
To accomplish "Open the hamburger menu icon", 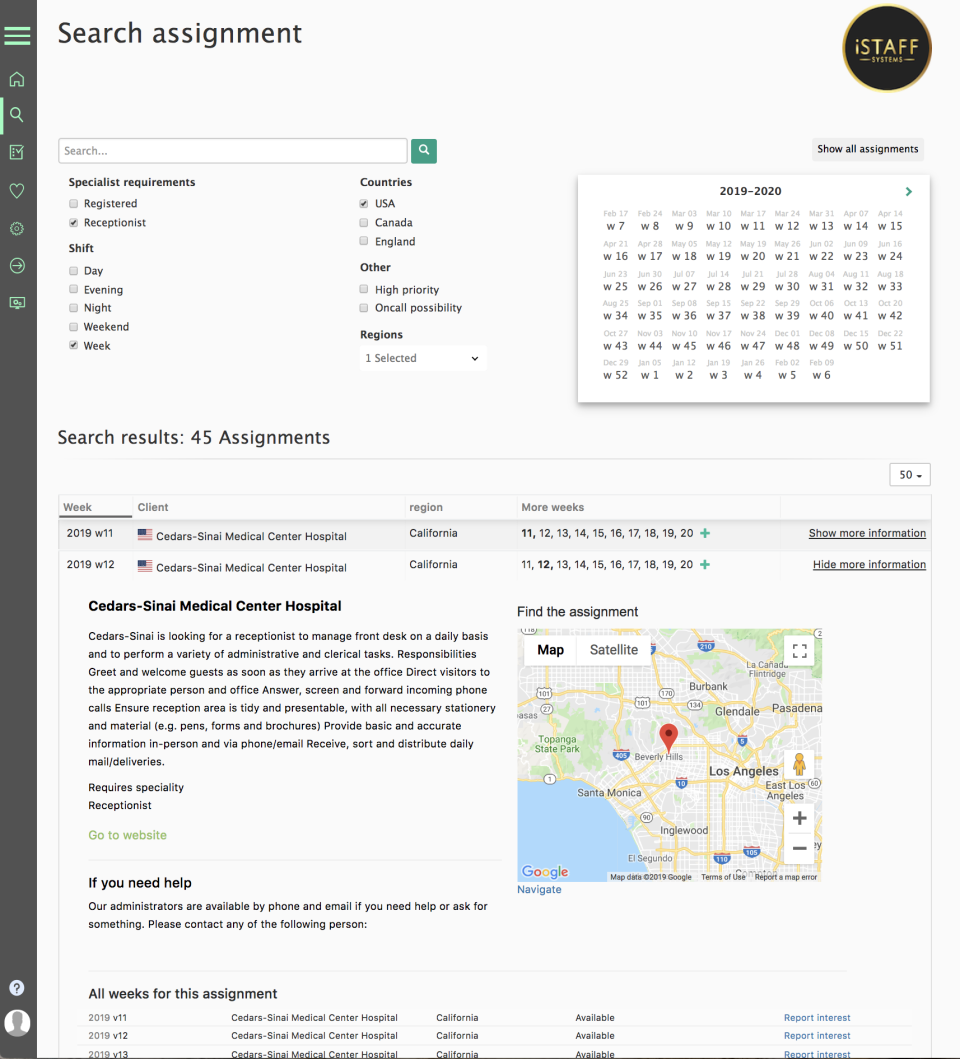I will click(17, 35).
